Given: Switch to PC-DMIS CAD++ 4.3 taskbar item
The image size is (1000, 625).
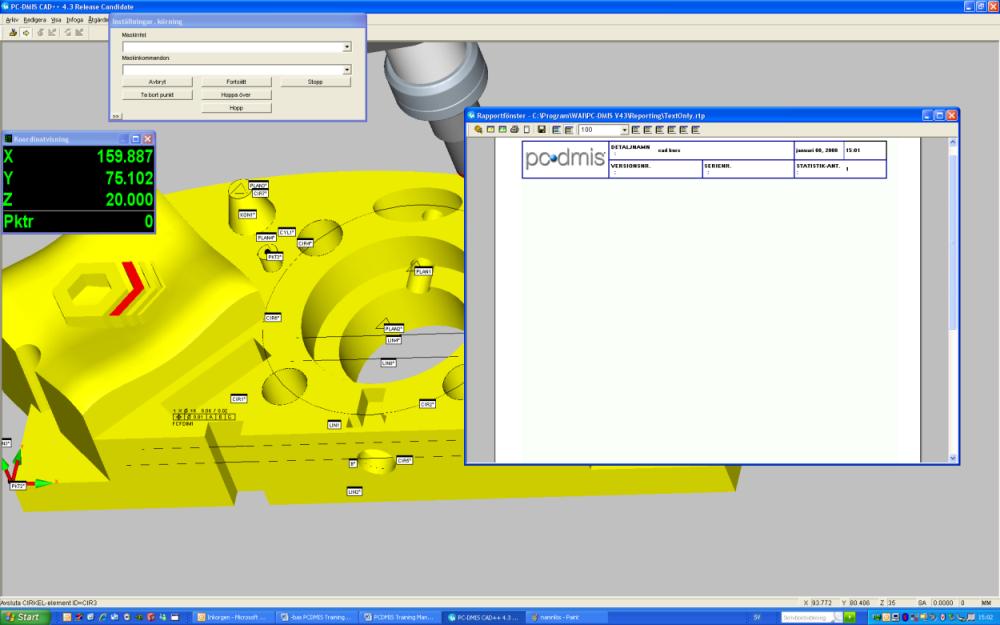Looking at the screenshot, I should [485, 617].
